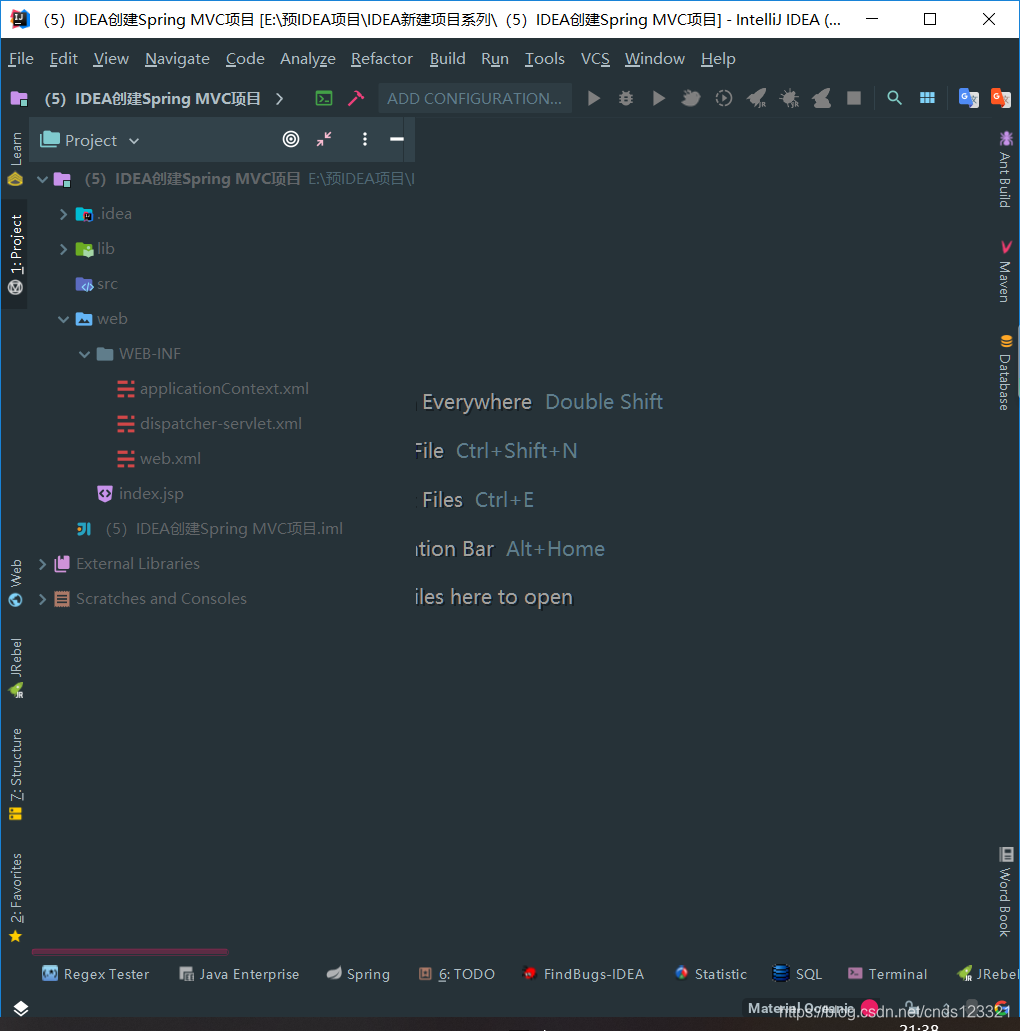This screenshot has width=1020, height=1031.
Task: Click the gray rabbit toolbar icon
Action: tap(821, 99)
